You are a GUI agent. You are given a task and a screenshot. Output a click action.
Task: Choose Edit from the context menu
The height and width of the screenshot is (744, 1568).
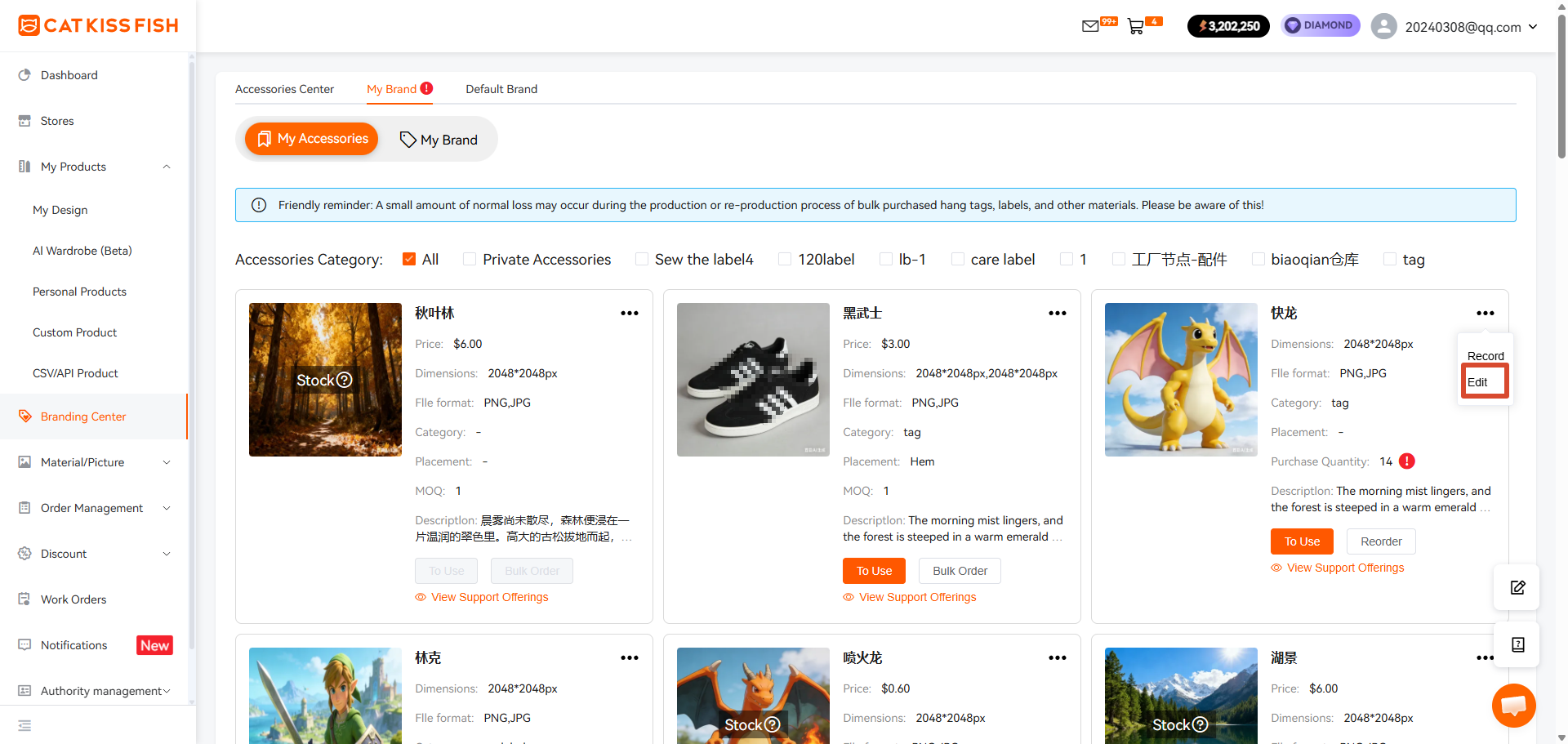click(1477, 382)
